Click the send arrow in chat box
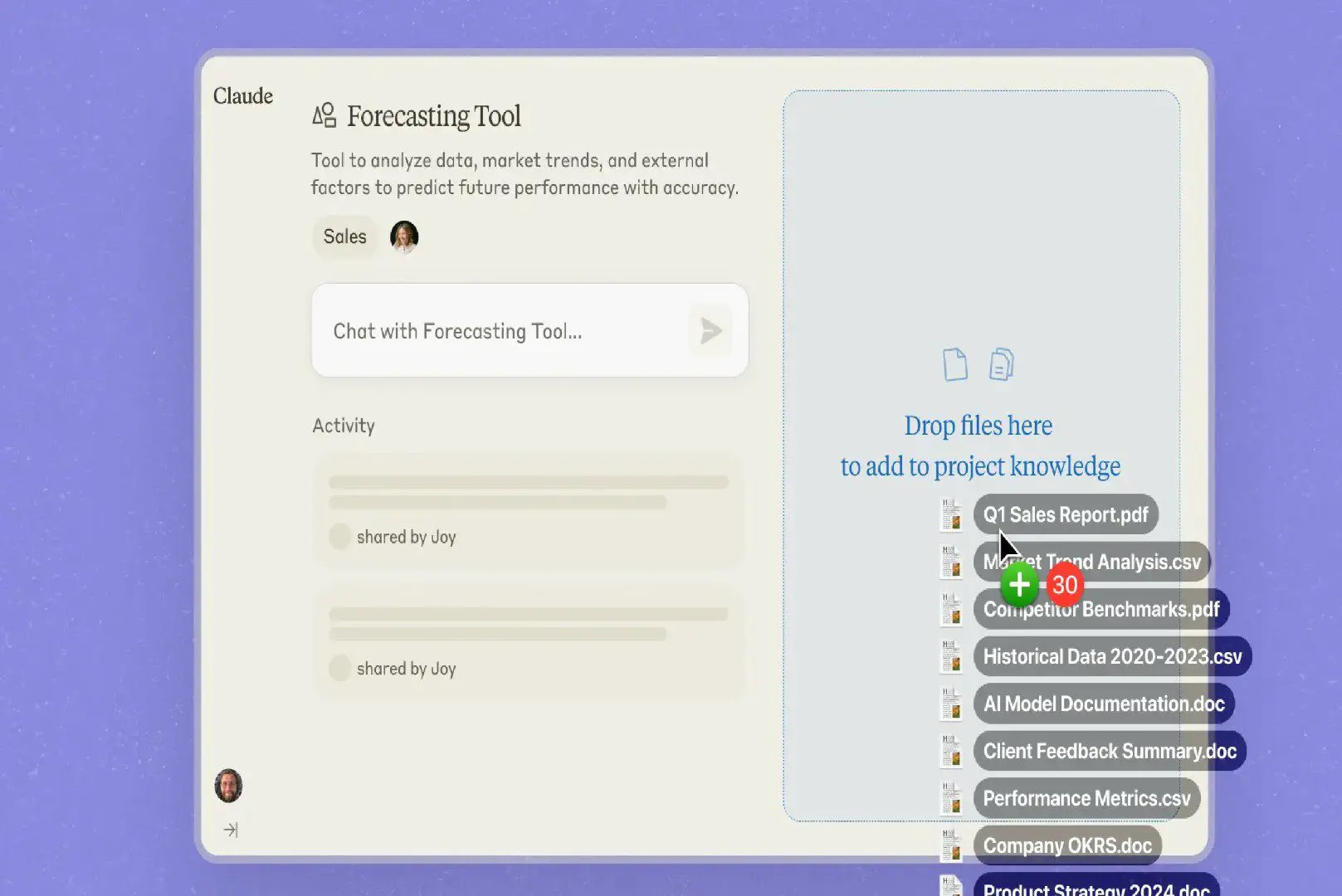This screenshot has height=896, width=1342. click(x=710, y=331)
